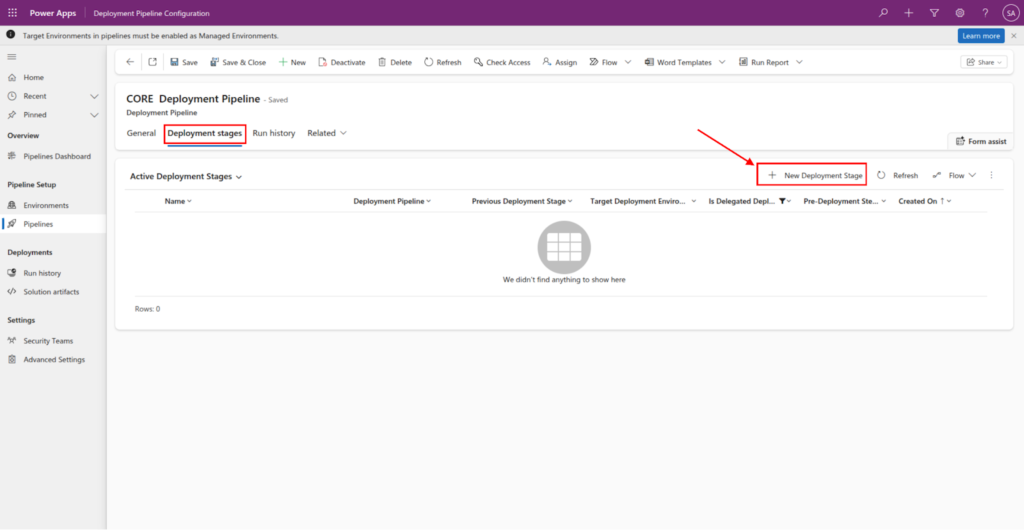Click the help question mark icon

985,13
